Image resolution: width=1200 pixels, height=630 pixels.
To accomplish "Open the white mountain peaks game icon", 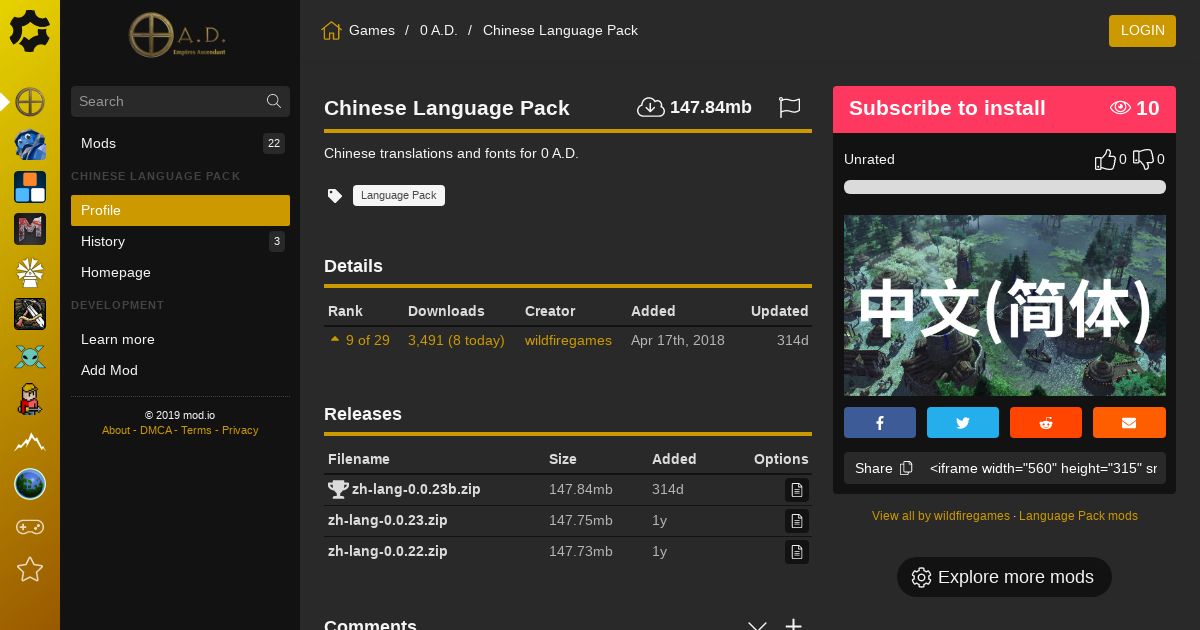I will (30, 442).
